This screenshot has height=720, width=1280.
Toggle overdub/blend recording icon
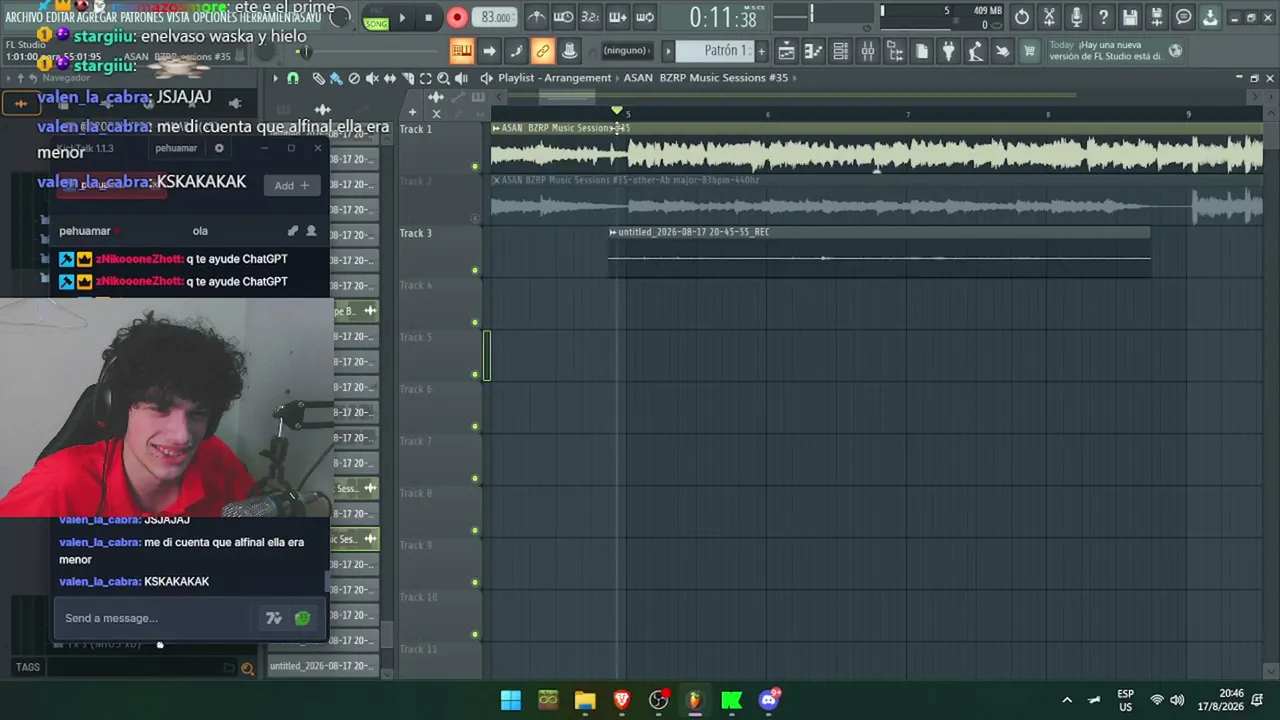pos(618,17)
